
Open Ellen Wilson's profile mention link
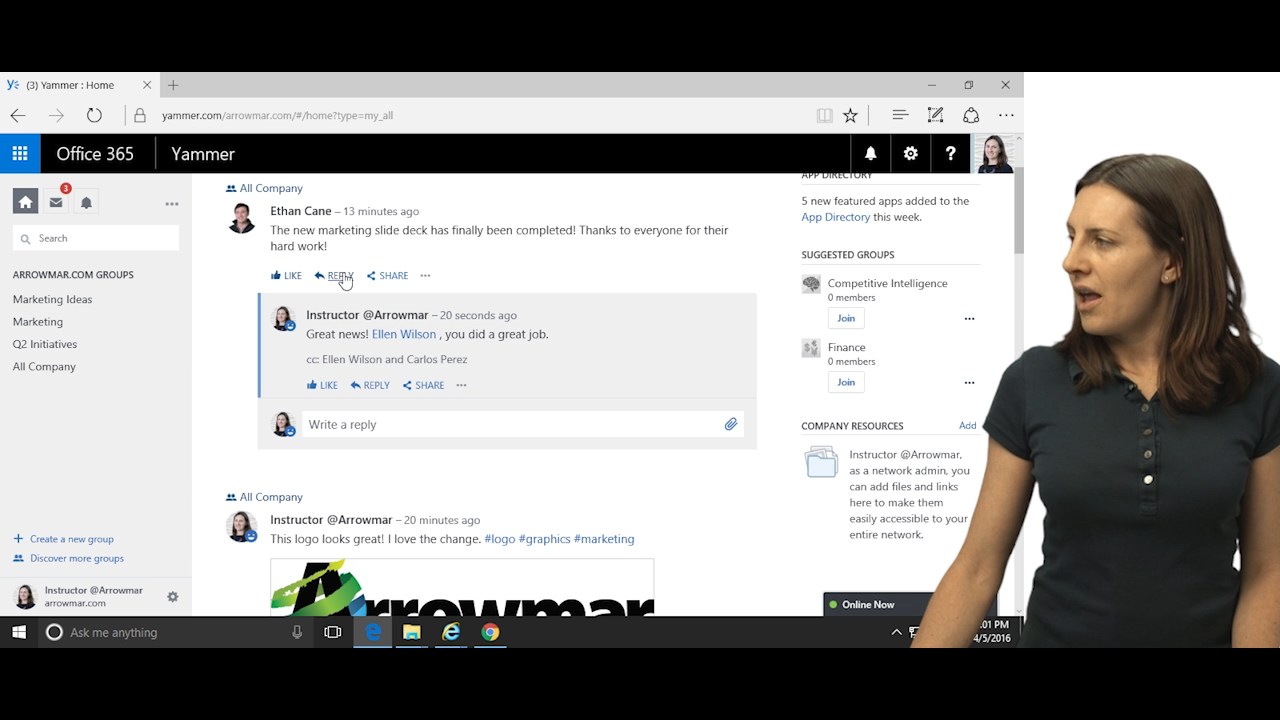pos(404,334)
